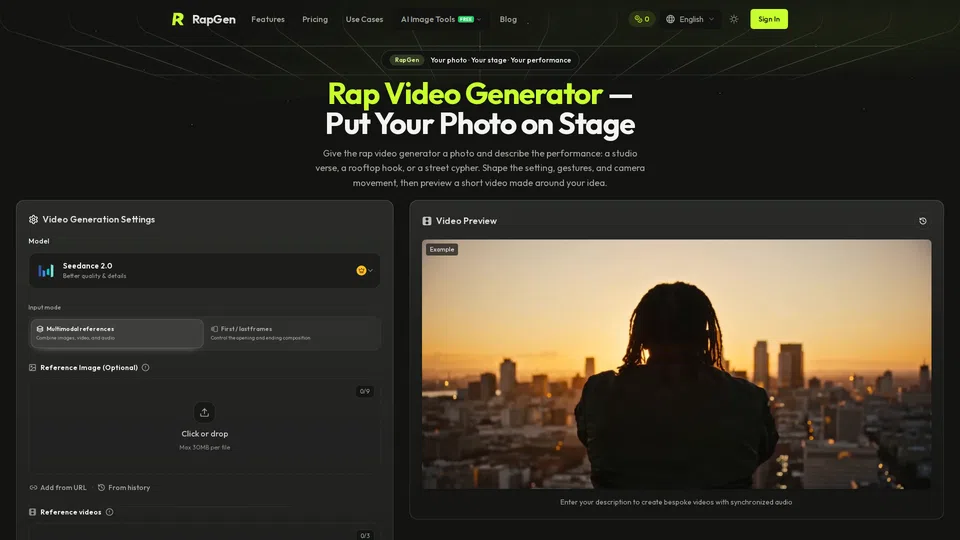Click the Sign In button
The image size is (960, 540).
769,19
